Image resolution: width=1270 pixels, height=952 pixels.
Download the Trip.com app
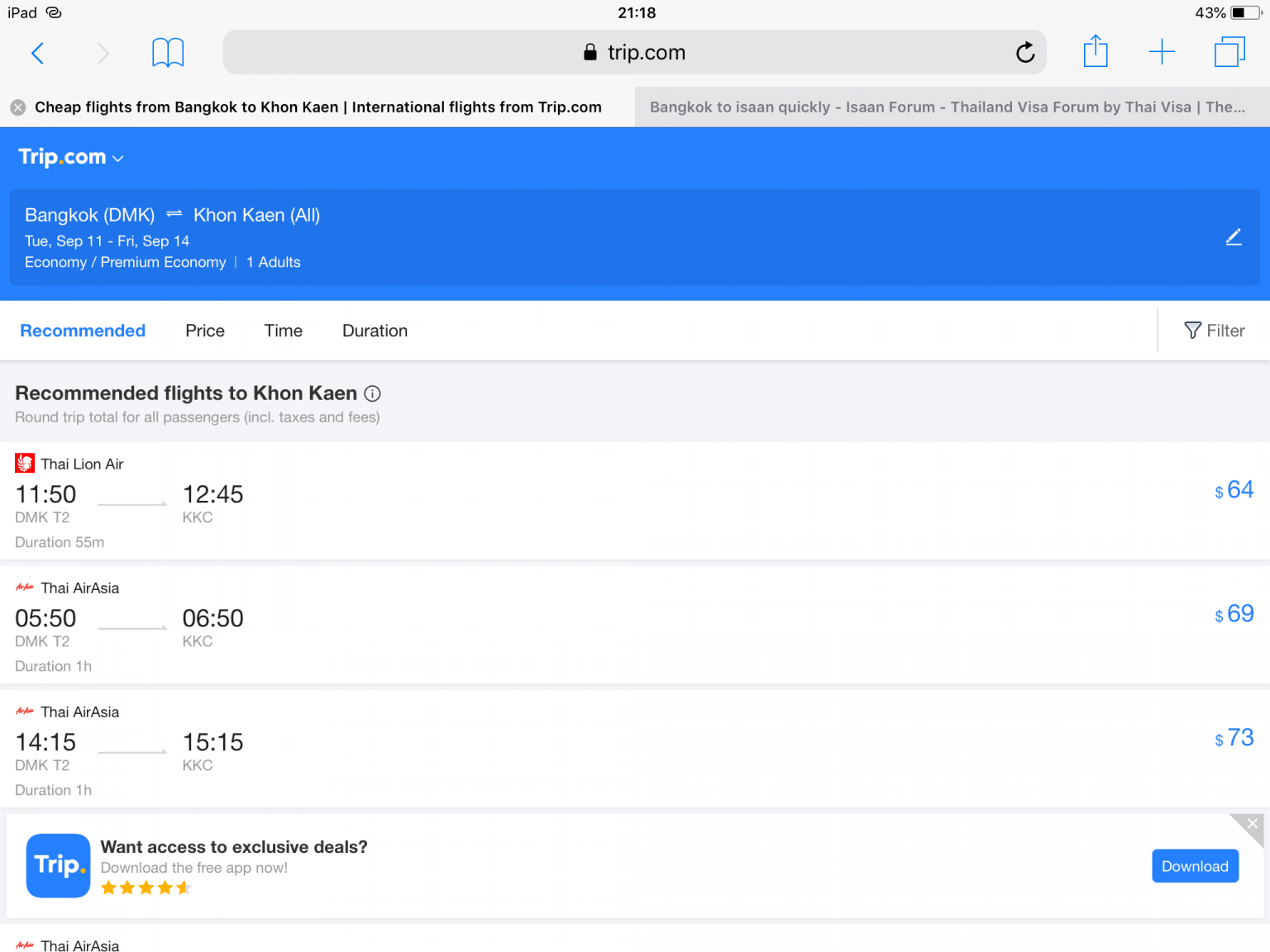pos(1196,866)
